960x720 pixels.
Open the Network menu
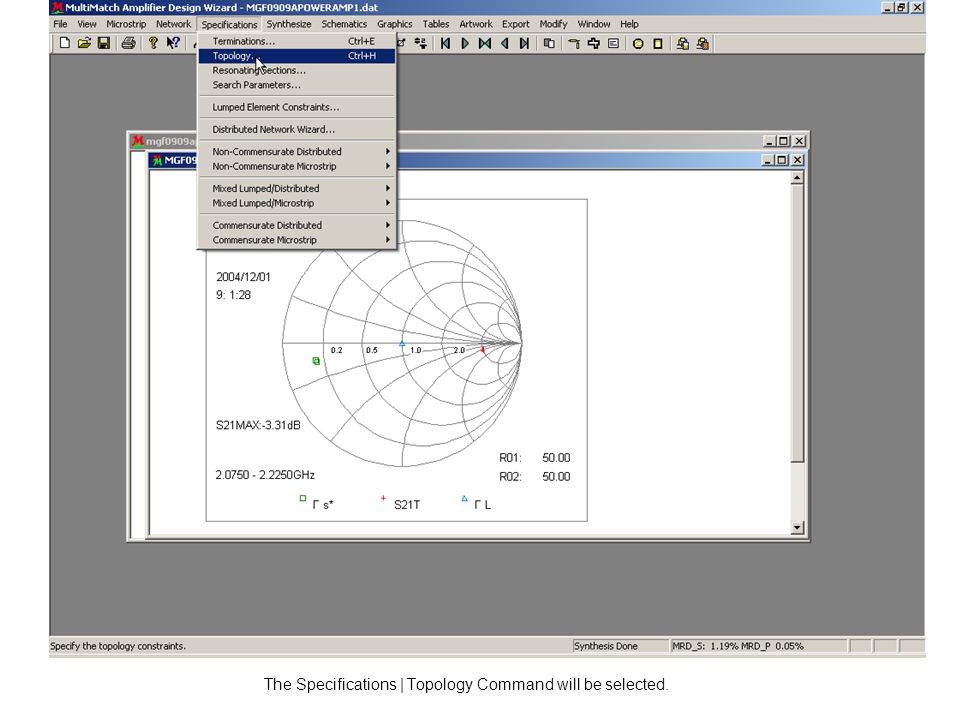173,24
